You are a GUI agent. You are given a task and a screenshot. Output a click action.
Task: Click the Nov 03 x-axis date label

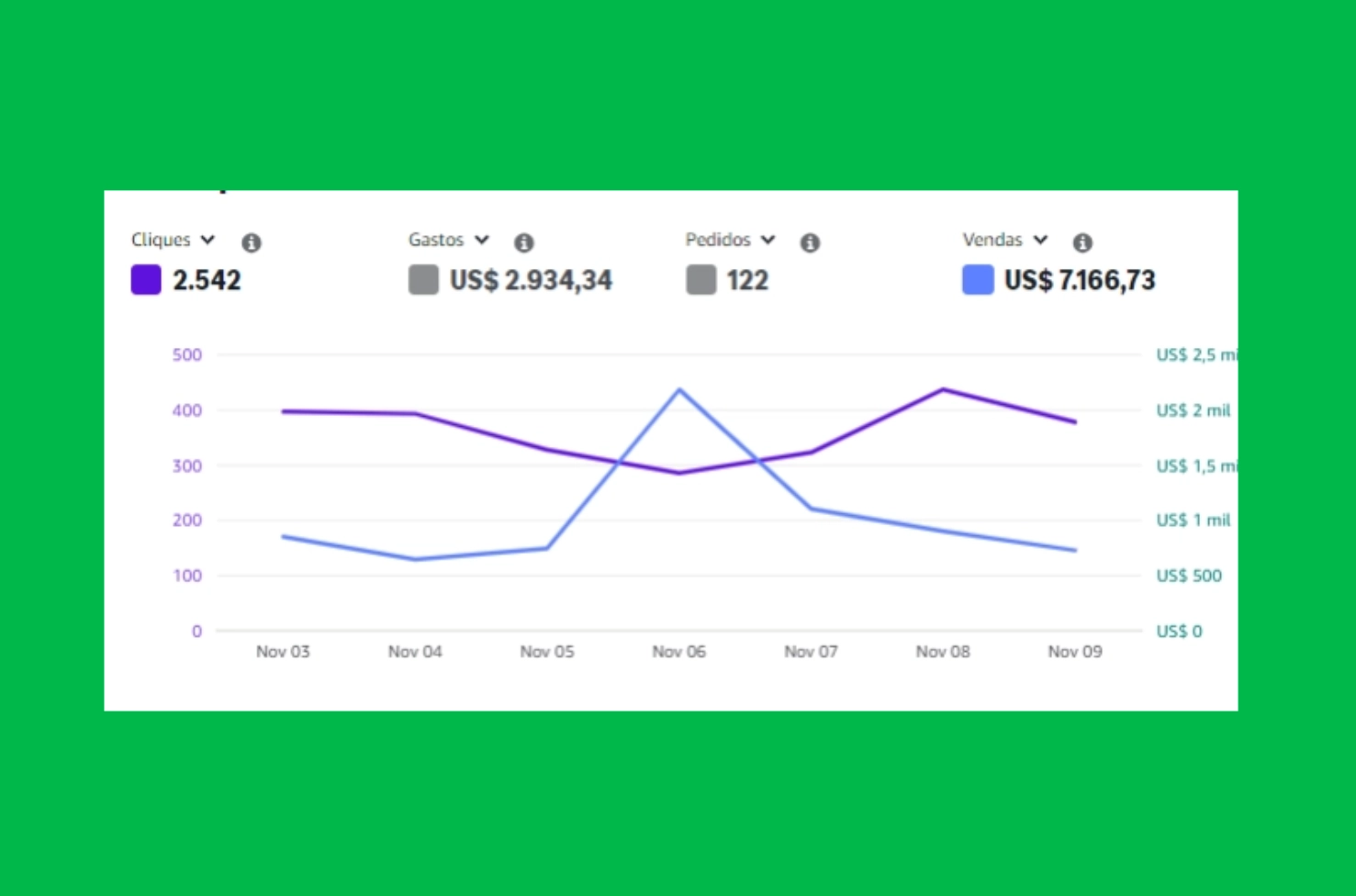(283, 652)
